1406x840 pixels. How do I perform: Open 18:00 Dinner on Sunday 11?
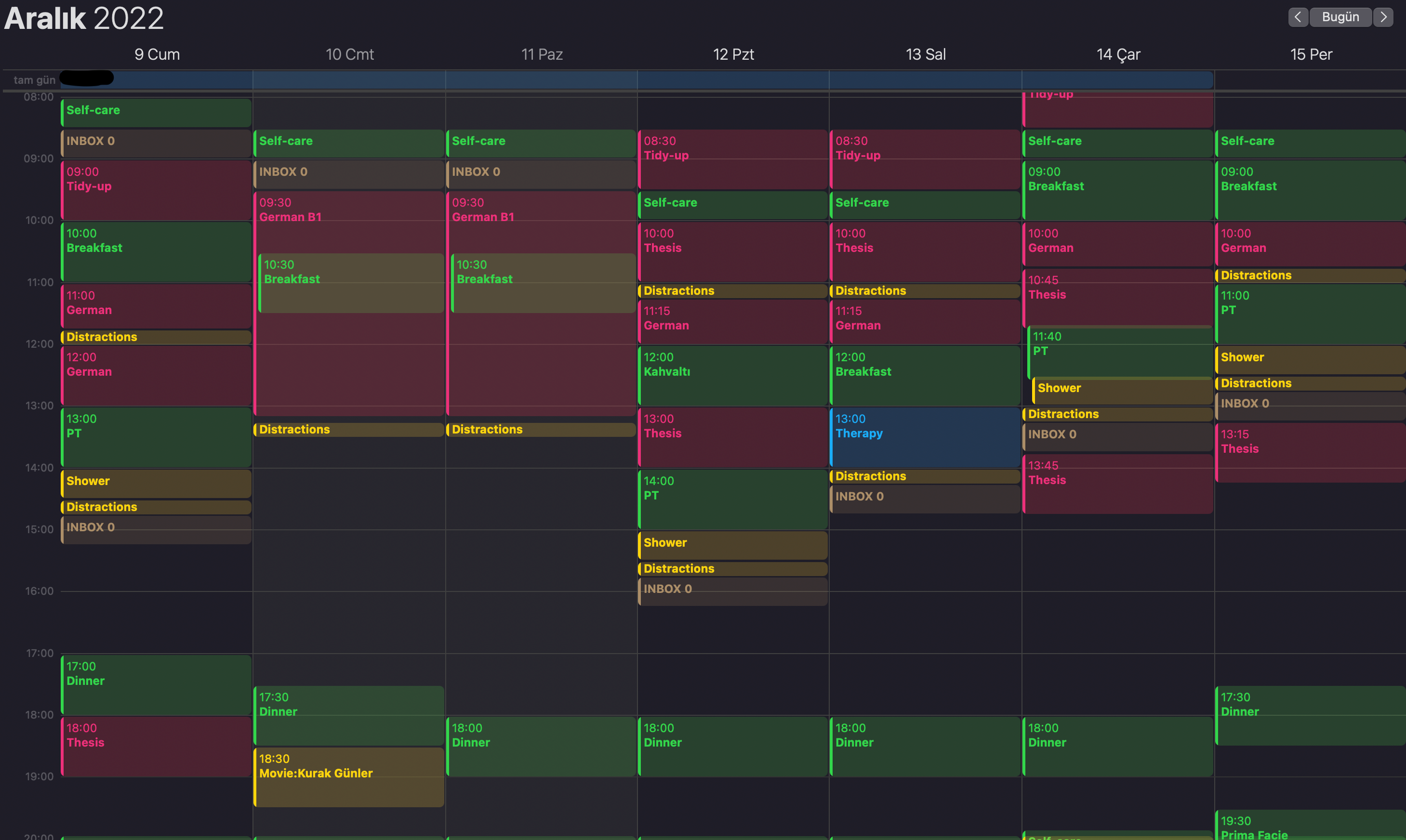point(541,746)
